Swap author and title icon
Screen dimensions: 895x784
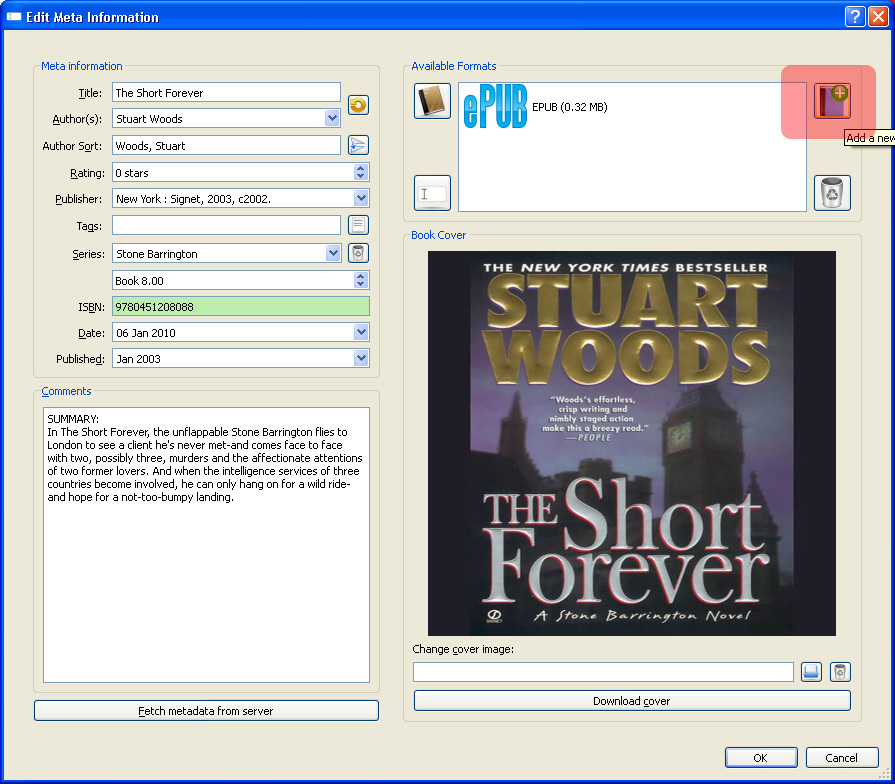click(358, 105)
